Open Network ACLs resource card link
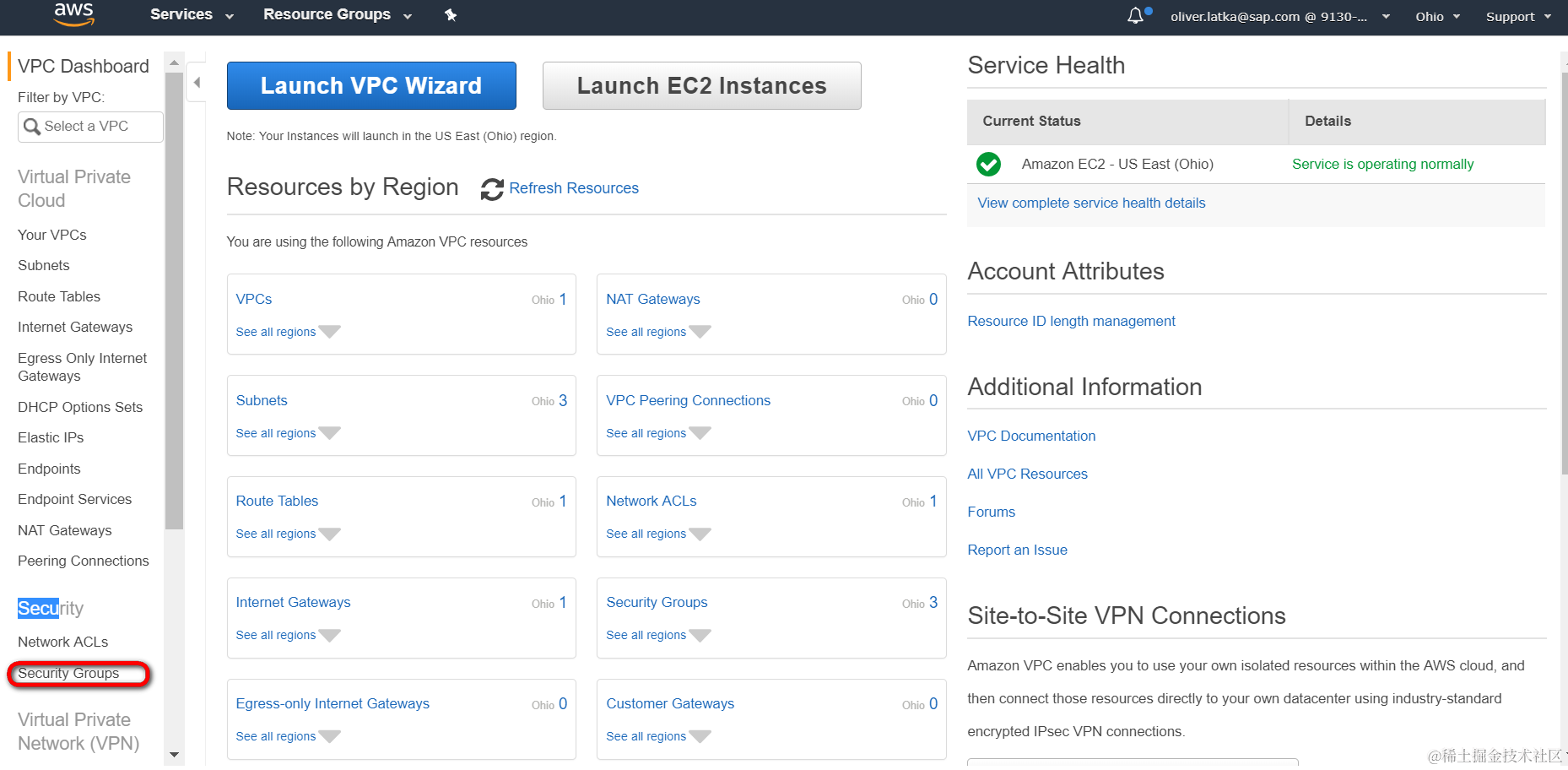Viewport: 1568px width, 770px height. tap(652, 501)
